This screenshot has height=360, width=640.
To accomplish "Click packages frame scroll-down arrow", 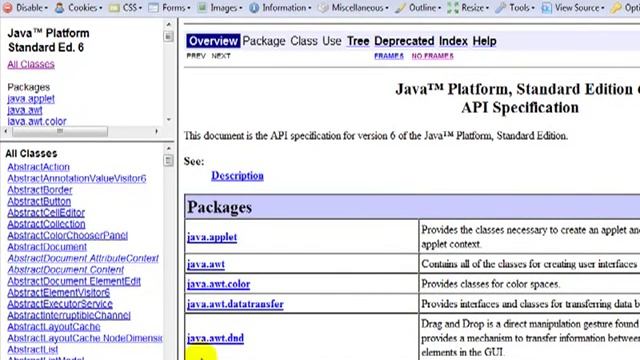I will pos(169,120).
